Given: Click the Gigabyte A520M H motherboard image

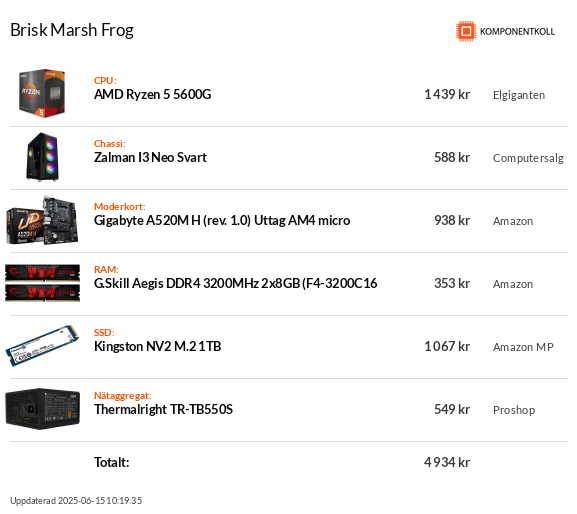Looking at the screenshot, I should pyautogui.click(x=42, y=220).
